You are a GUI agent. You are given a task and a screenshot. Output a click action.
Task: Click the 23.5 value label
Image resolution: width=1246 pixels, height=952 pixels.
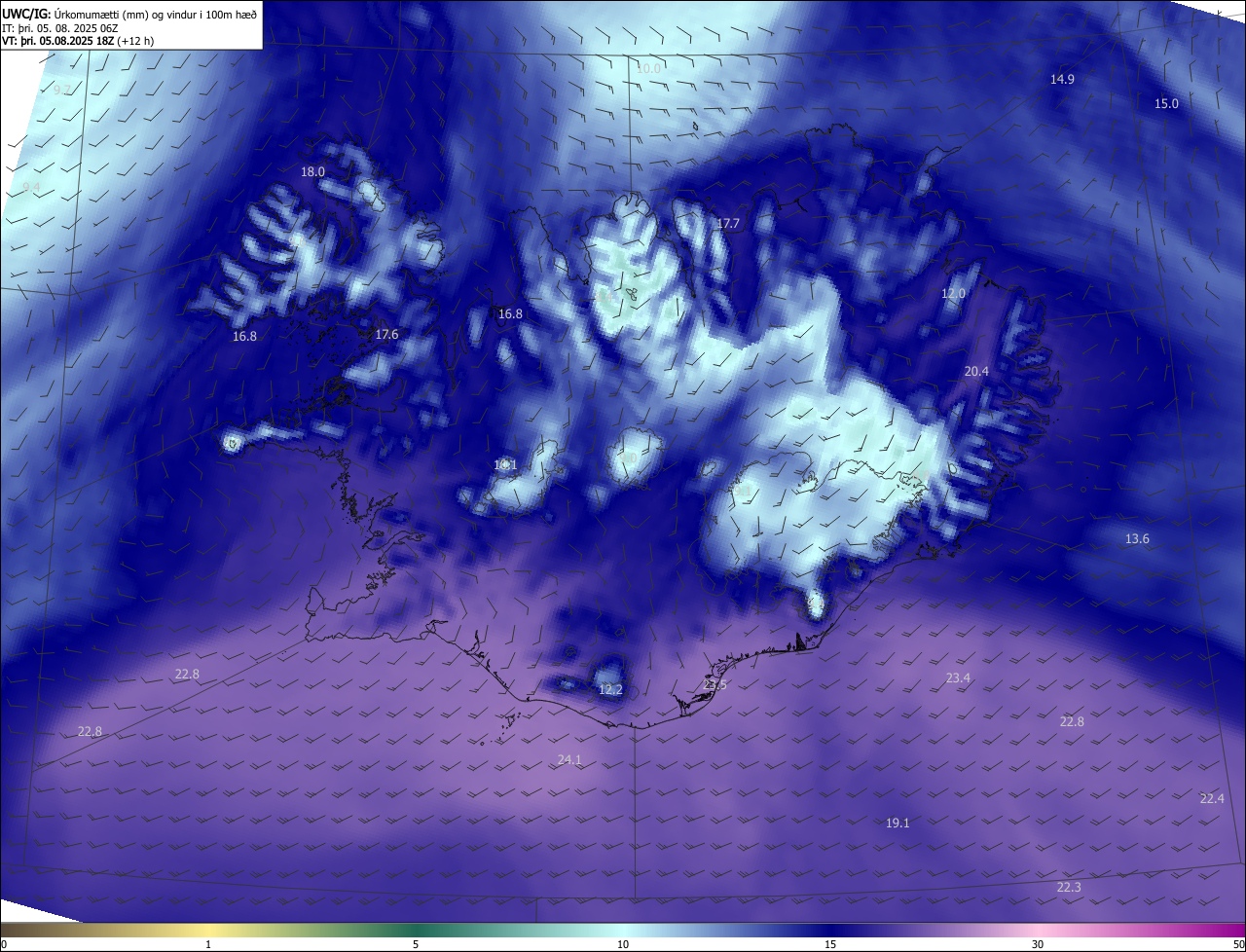pos(715,684)
